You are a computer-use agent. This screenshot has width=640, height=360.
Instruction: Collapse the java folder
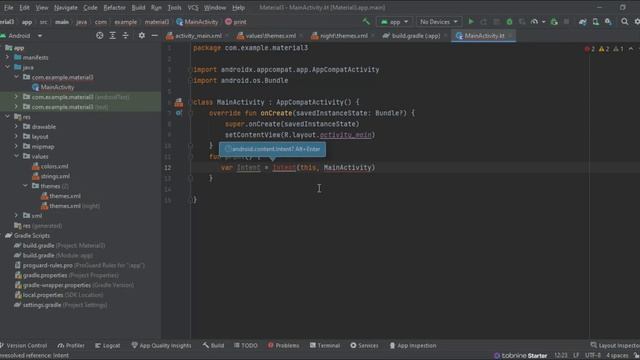[x=7, y=67]
